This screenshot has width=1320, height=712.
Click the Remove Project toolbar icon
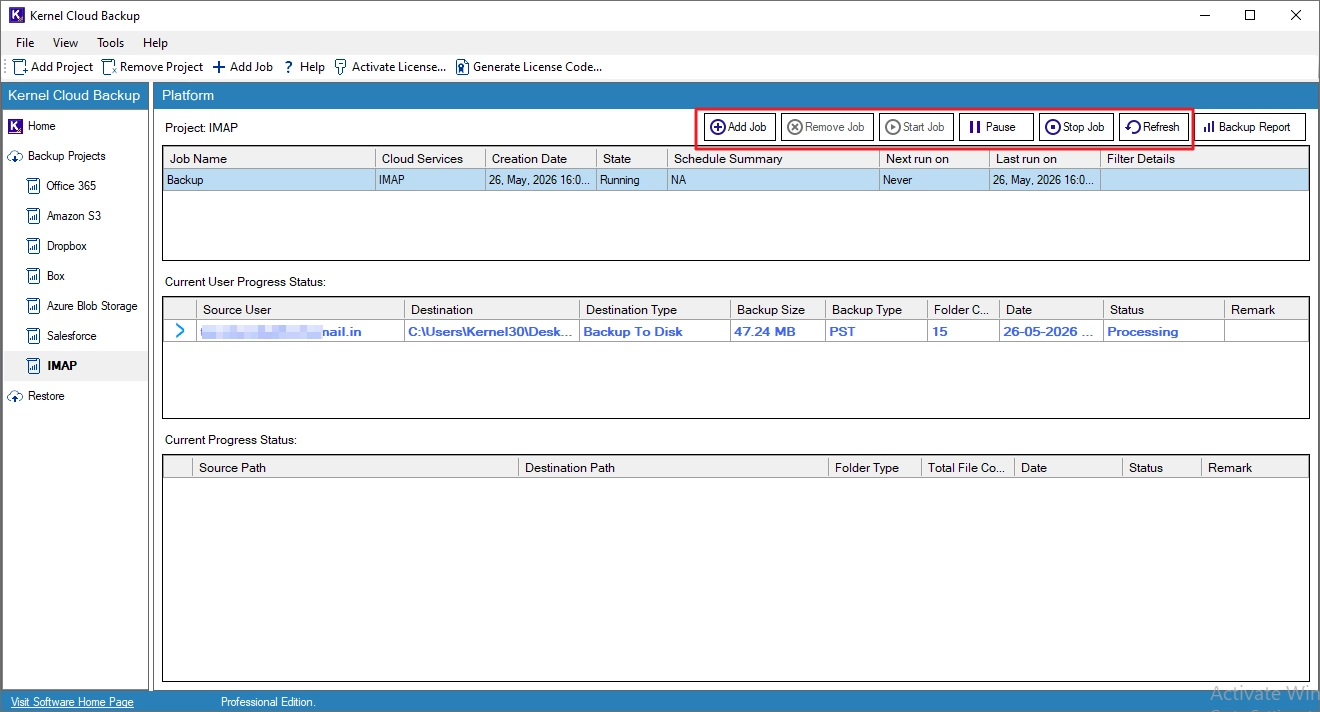click(109, 67)
